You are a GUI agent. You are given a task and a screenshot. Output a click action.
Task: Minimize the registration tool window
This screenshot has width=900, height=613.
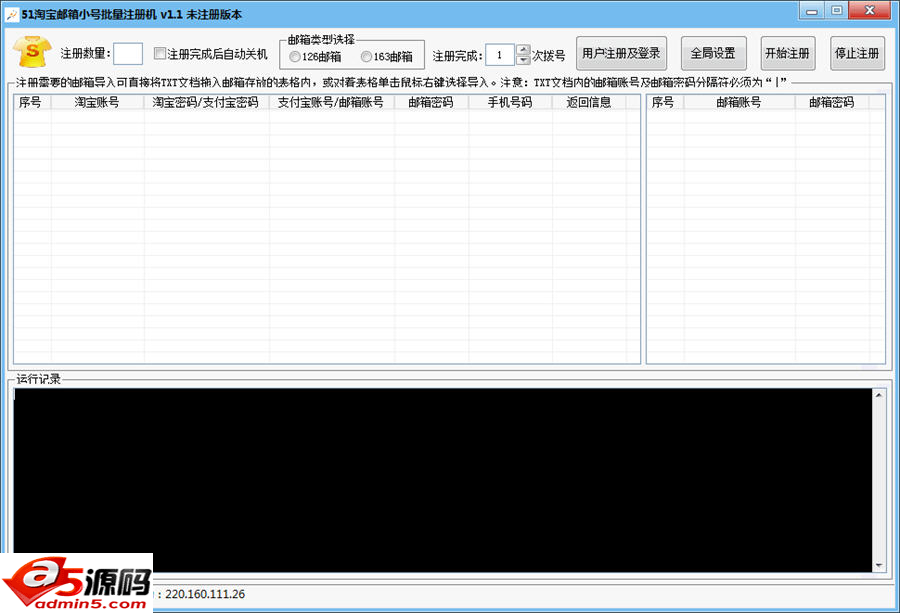tap(812, 10)
